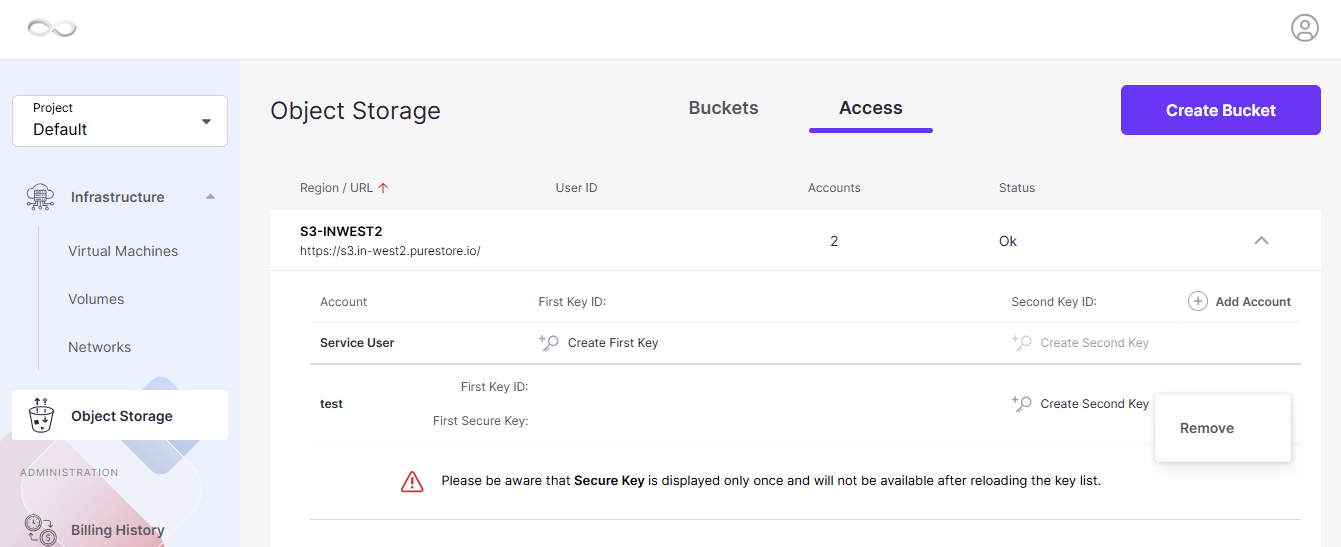Click the Accounts column header
The width and height of the screenshot is (1341, 547).
pyautogui.click(x=834, y=187)
